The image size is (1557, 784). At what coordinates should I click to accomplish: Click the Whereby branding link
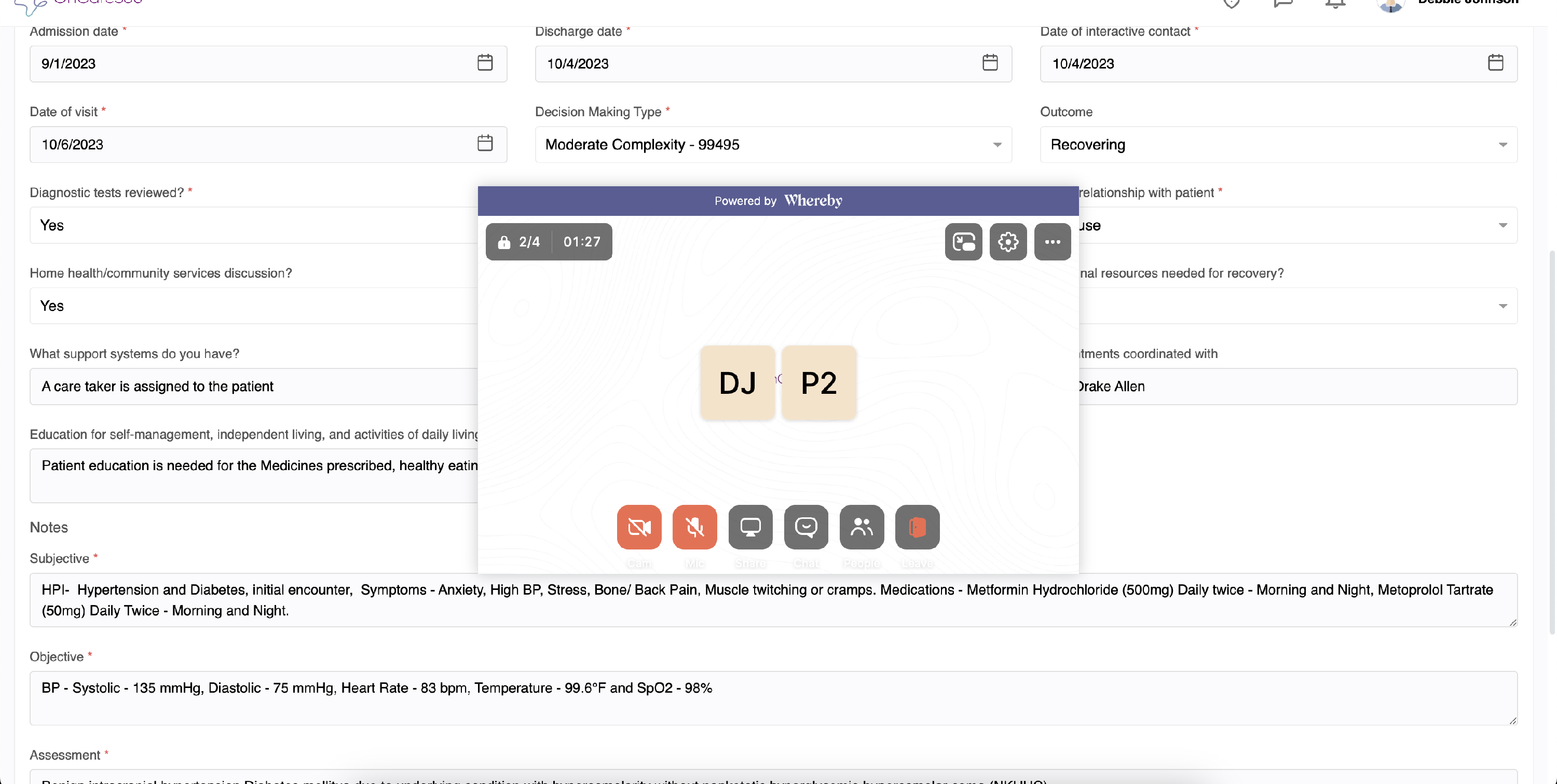812,201
